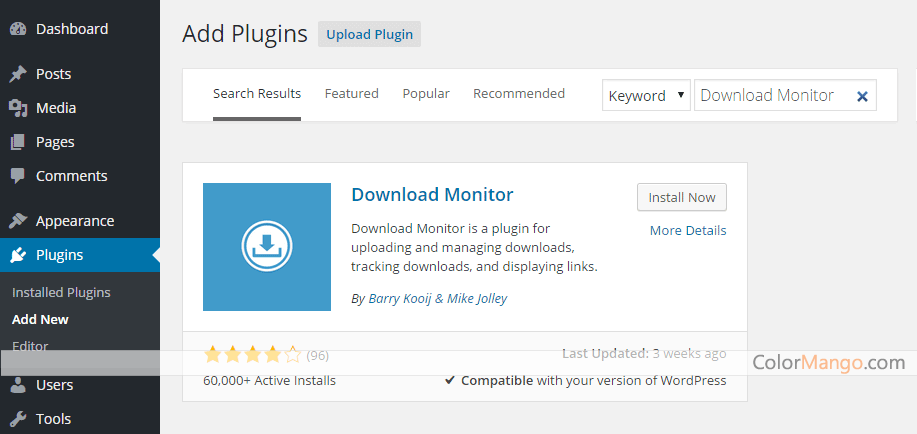917x434 pixels.
Task: Click the Tools wrench icon
Action: tap(18, 419)
